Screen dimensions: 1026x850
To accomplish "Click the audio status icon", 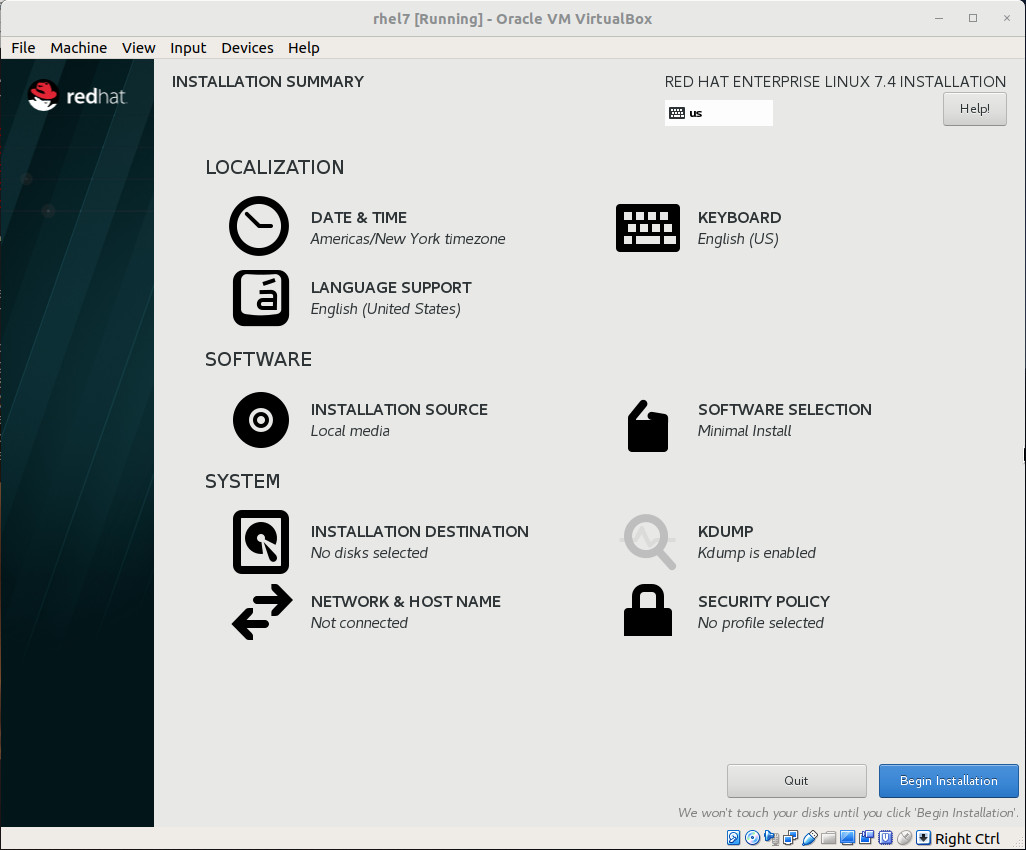I will (771, 838).
